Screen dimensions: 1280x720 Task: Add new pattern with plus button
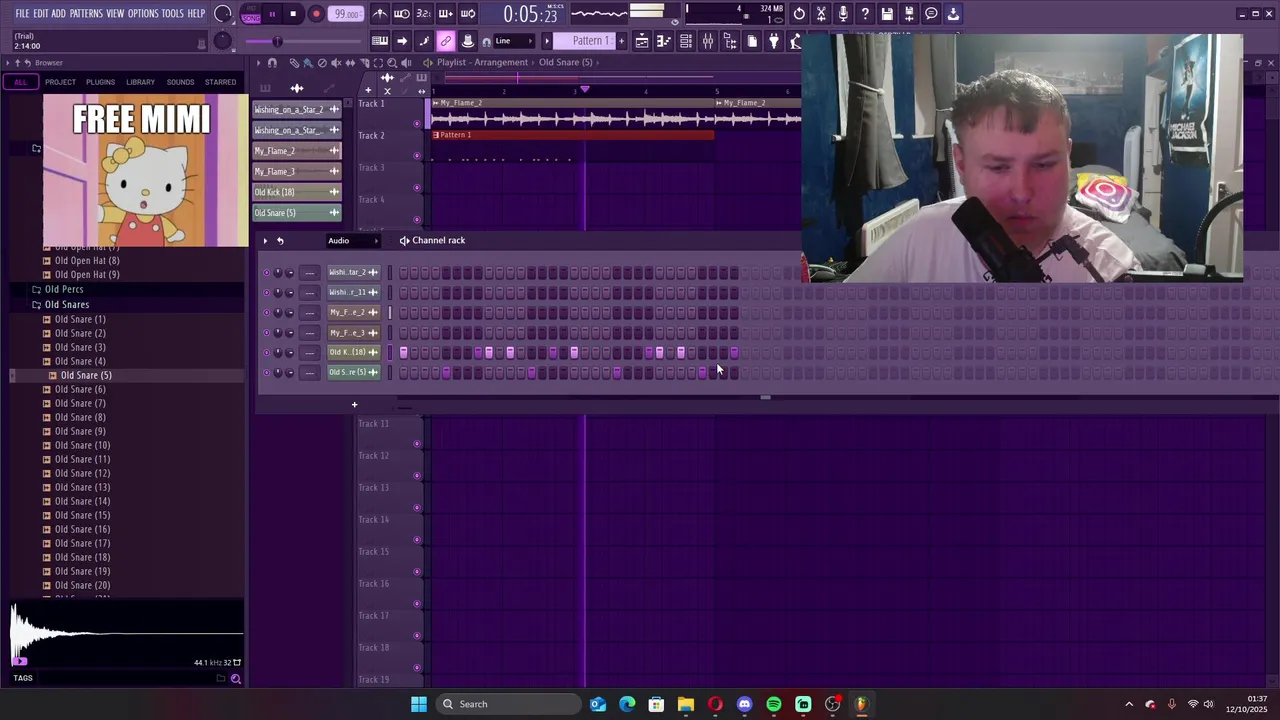click(621, 41)
